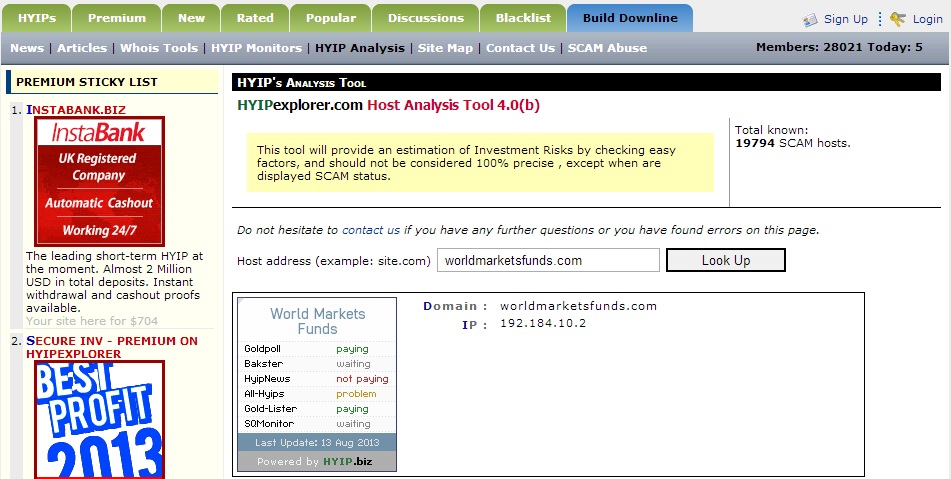
Task: Go to the Popular tab
Action: [x=331, y=18]
